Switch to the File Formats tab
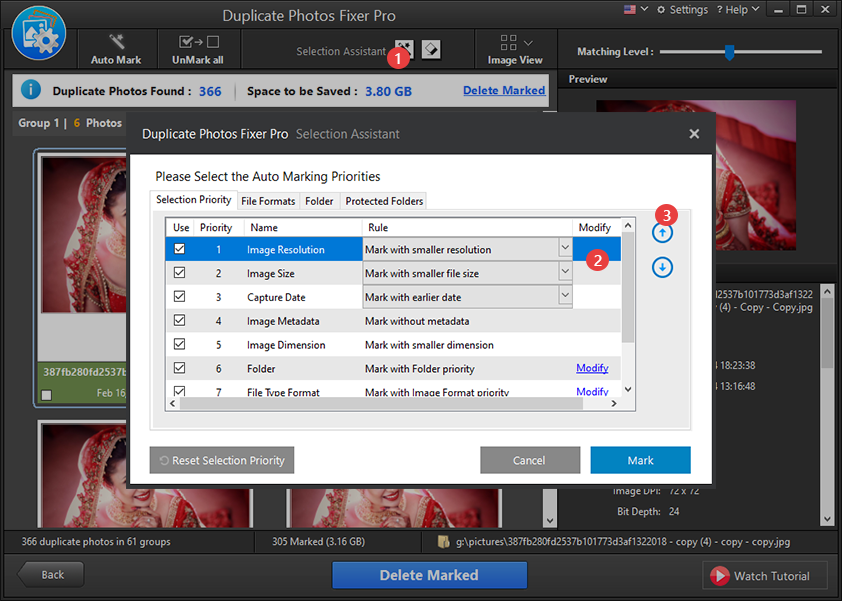 (268, 201)
